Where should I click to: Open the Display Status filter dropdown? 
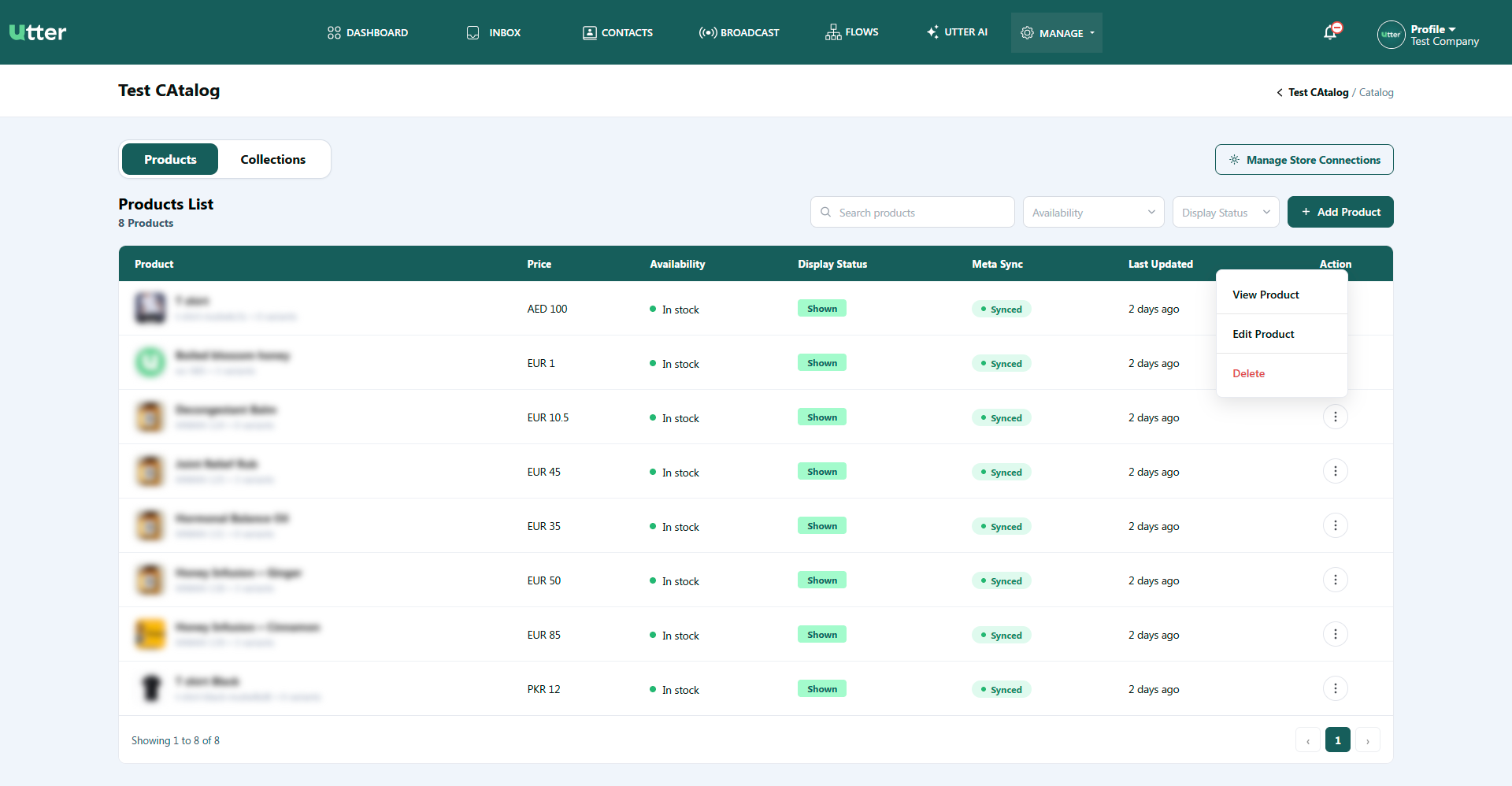click(1225, 212)
